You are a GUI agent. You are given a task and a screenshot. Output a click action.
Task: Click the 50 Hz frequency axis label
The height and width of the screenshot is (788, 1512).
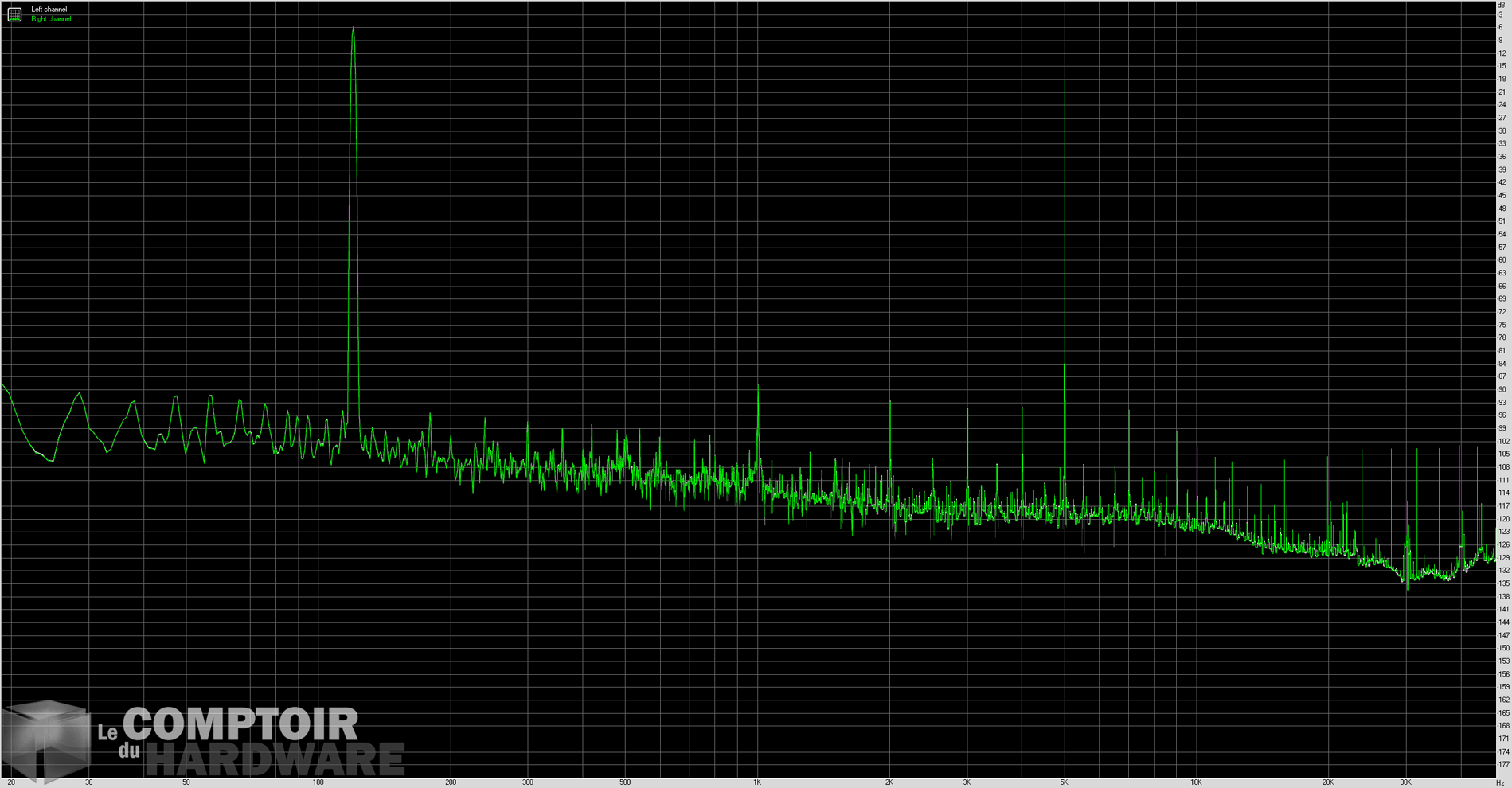pyautogui.click(x=186, y=782)
